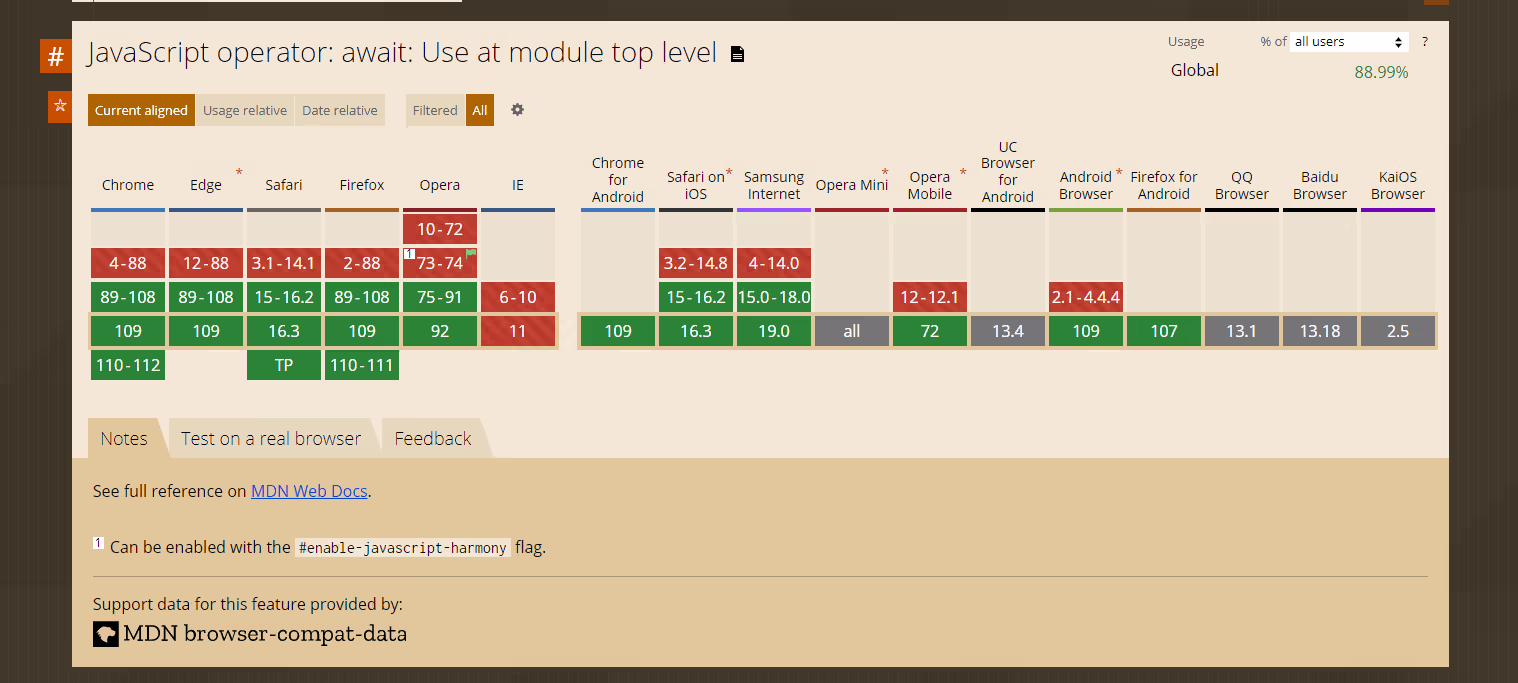The width and height of the screenshot is (1518, 683).
Task: Click IE 11 cell
Action: coord(518,331)
